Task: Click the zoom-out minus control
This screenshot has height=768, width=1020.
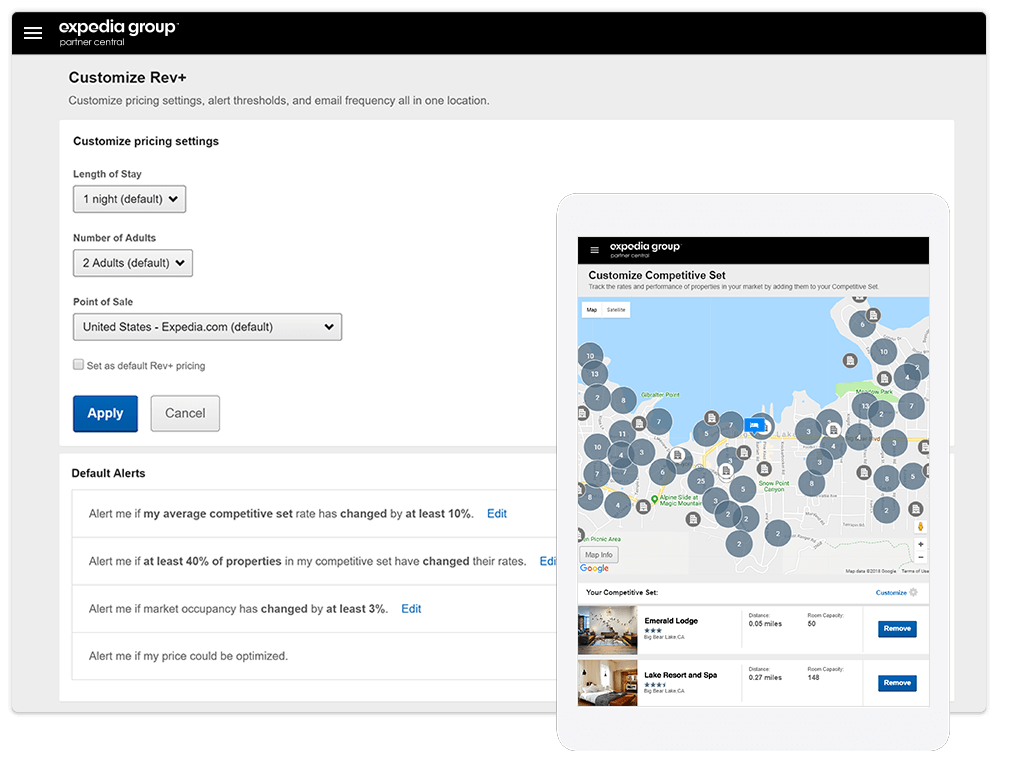Action: tap(920, 557)
